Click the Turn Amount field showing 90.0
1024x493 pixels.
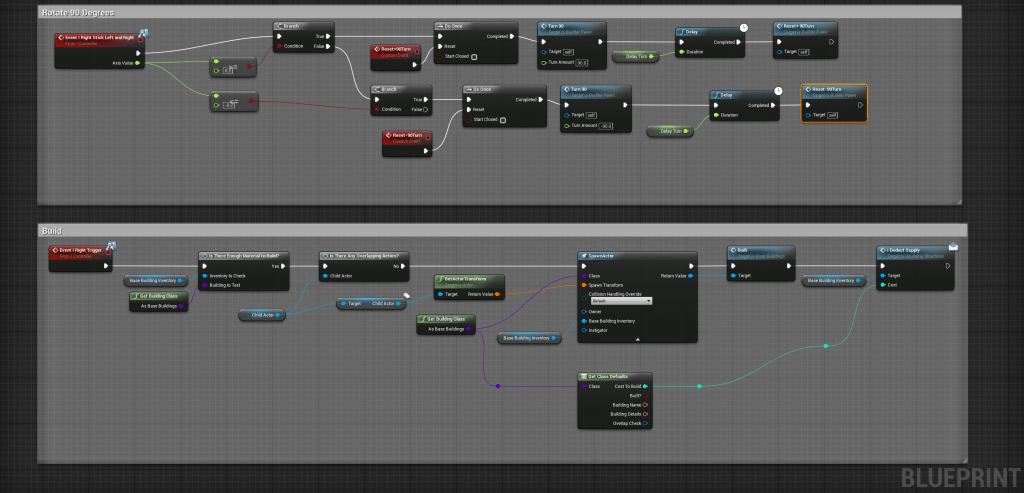point(581,64)
